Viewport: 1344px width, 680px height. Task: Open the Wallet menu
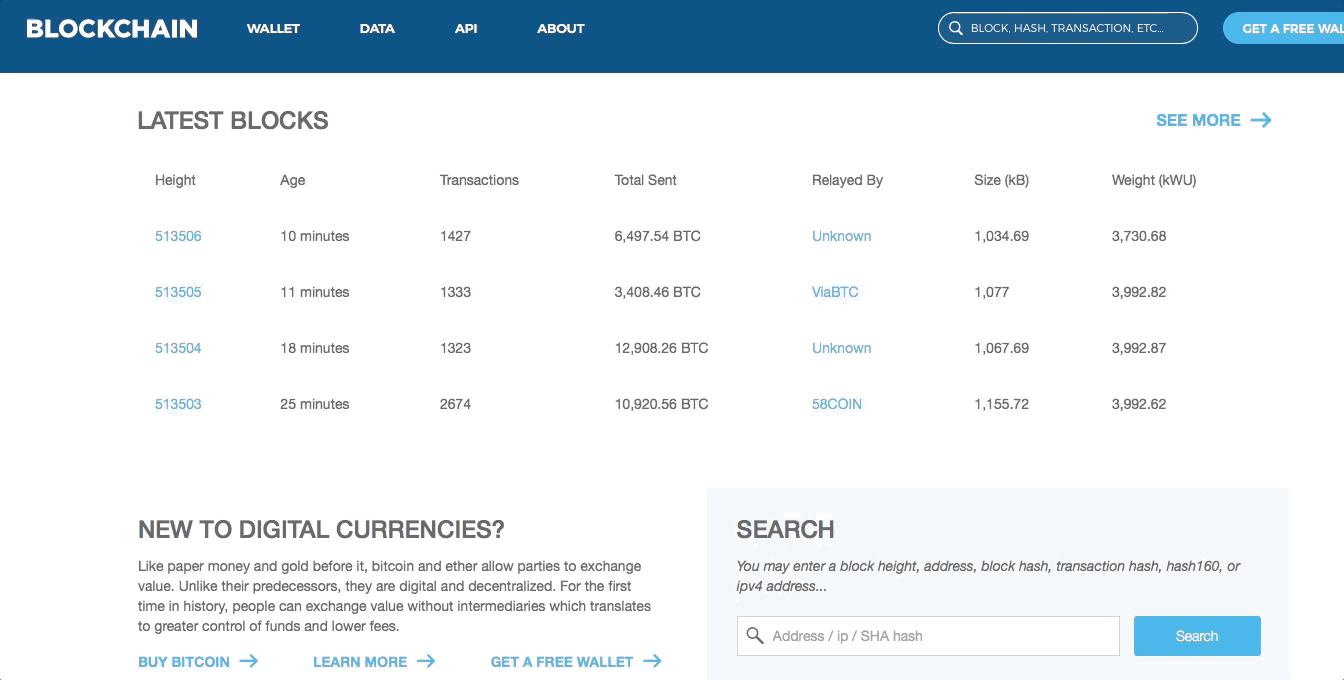pyautogui.click(x=273, y=28)
